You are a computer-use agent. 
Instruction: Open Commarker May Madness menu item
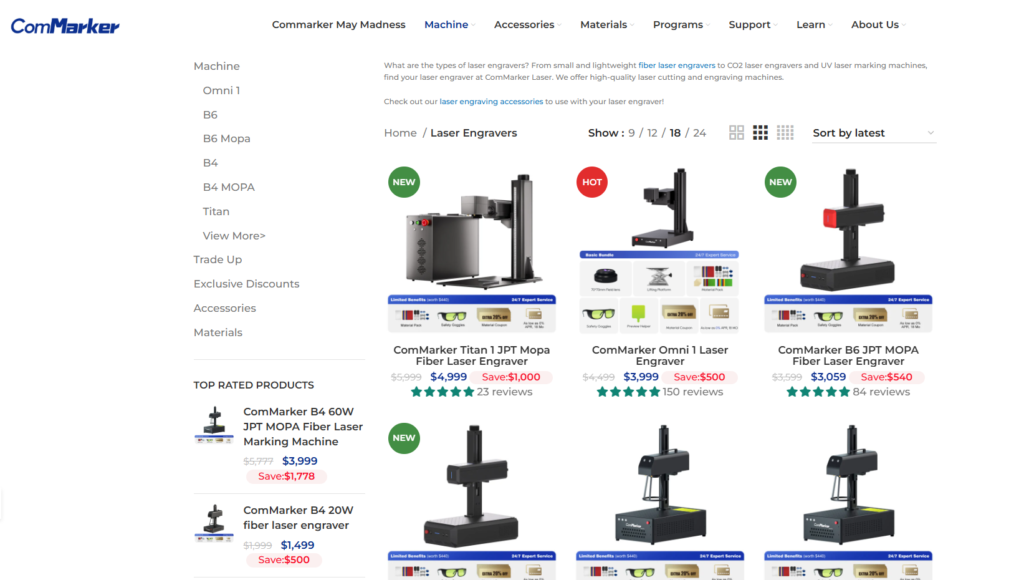[338, 25]
